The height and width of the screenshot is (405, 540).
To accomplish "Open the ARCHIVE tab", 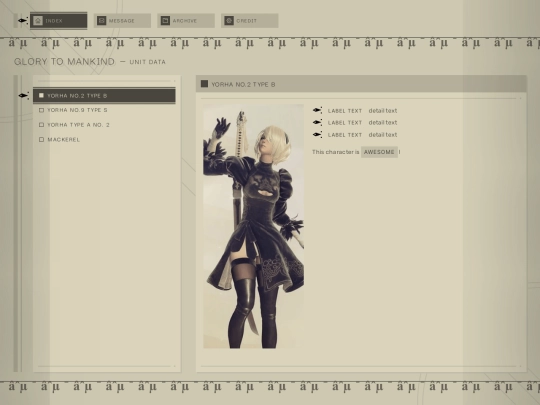I will [186, 21].
